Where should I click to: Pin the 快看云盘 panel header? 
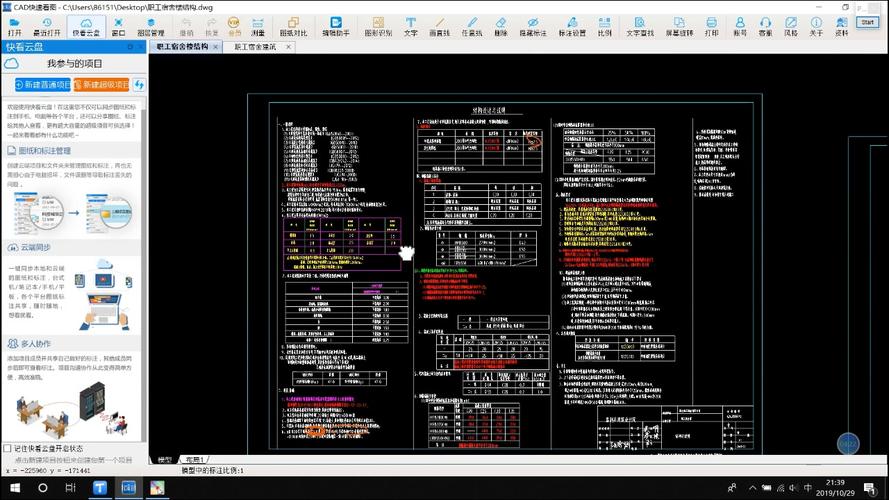click(x=130, y=46)
